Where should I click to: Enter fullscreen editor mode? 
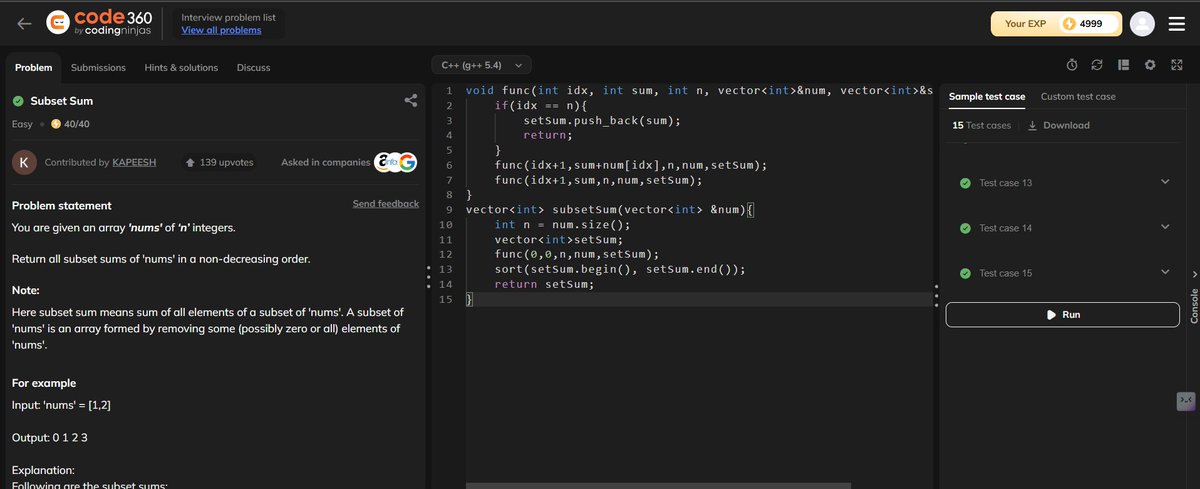click(1176, 65)
